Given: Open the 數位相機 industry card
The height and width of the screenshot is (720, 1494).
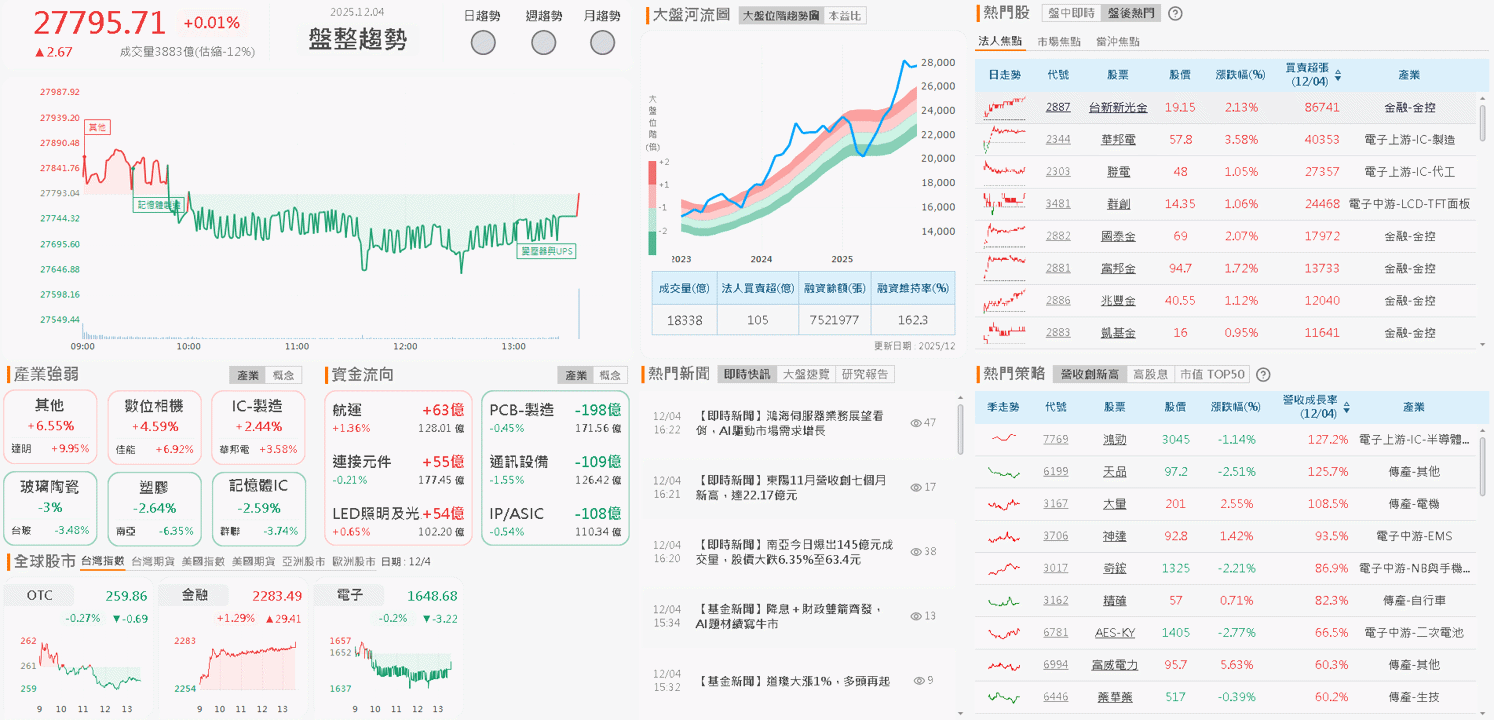Looking at the screenshot, I should point(153,427).
